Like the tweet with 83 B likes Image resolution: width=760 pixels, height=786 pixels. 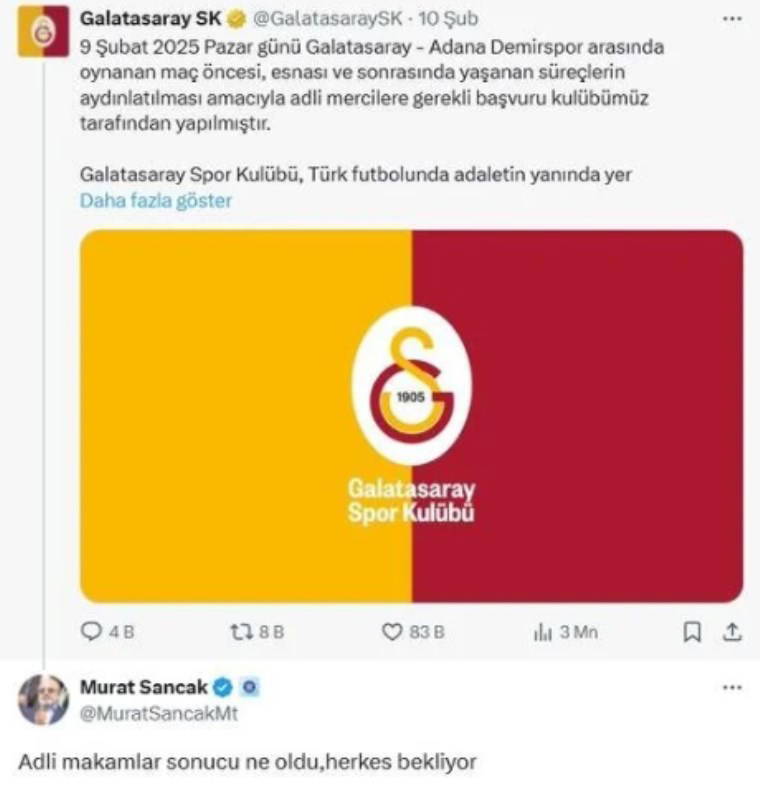pyautogui.click(x=393, y=631)
